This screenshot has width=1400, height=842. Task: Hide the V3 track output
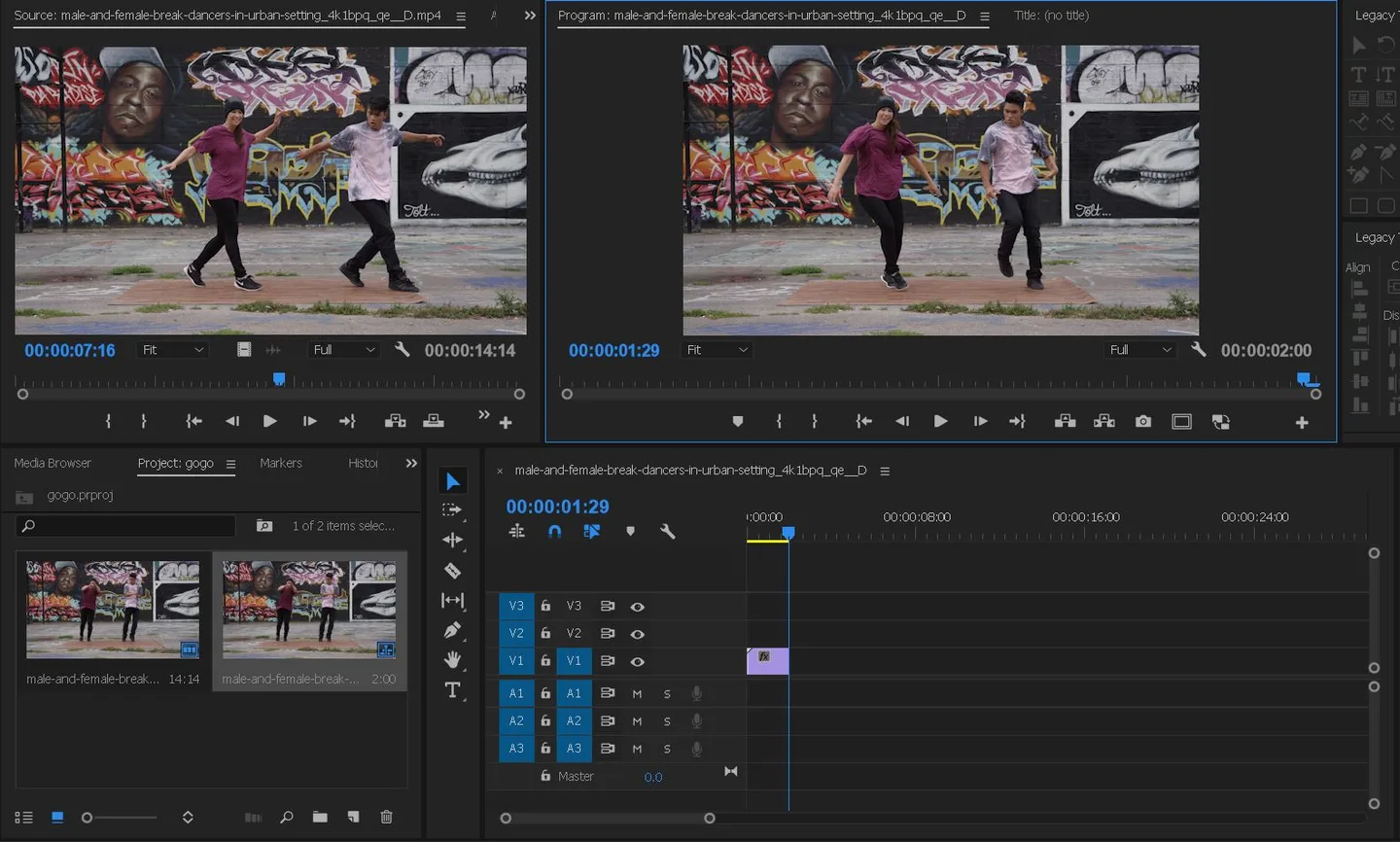coord(637,607)
